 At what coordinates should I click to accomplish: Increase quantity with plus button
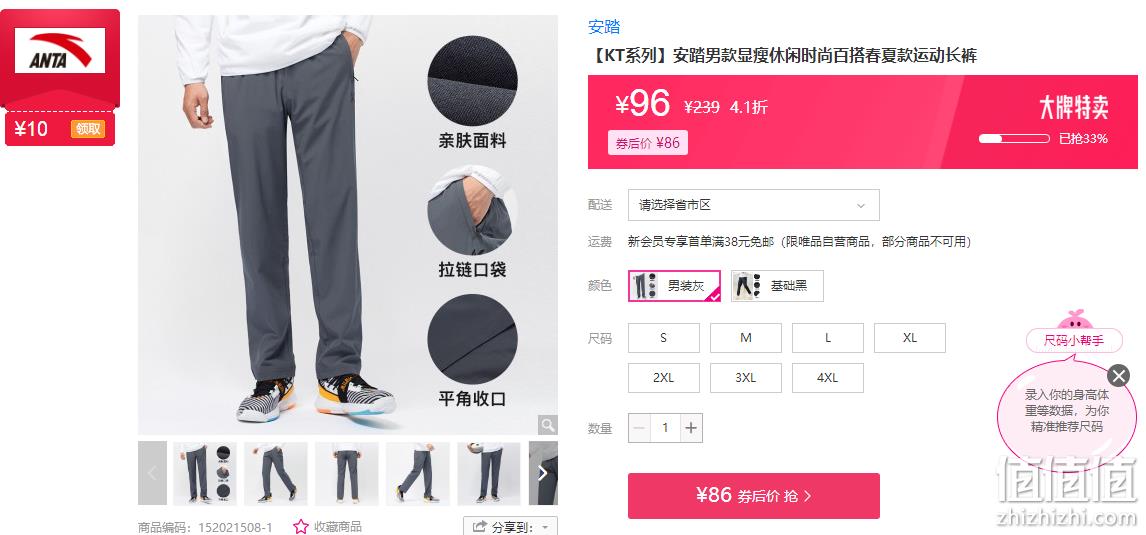coord(691,428)
